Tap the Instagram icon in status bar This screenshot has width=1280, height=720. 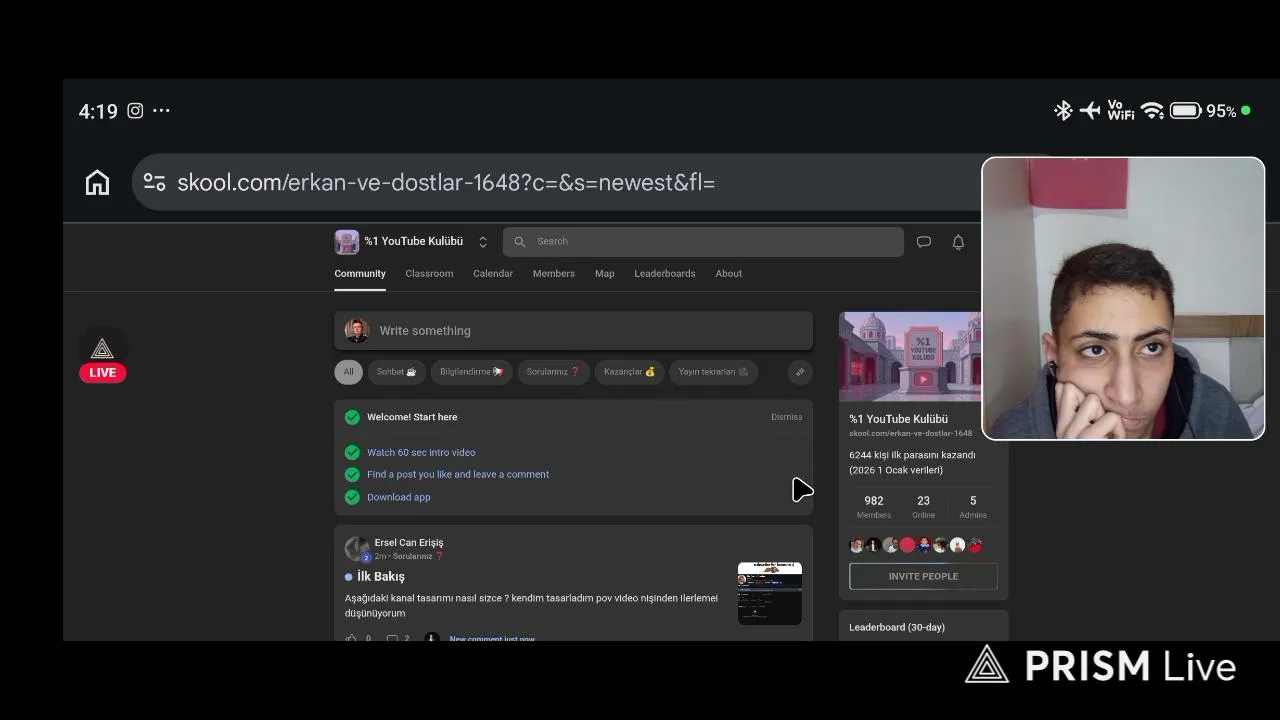coord(135,111)
